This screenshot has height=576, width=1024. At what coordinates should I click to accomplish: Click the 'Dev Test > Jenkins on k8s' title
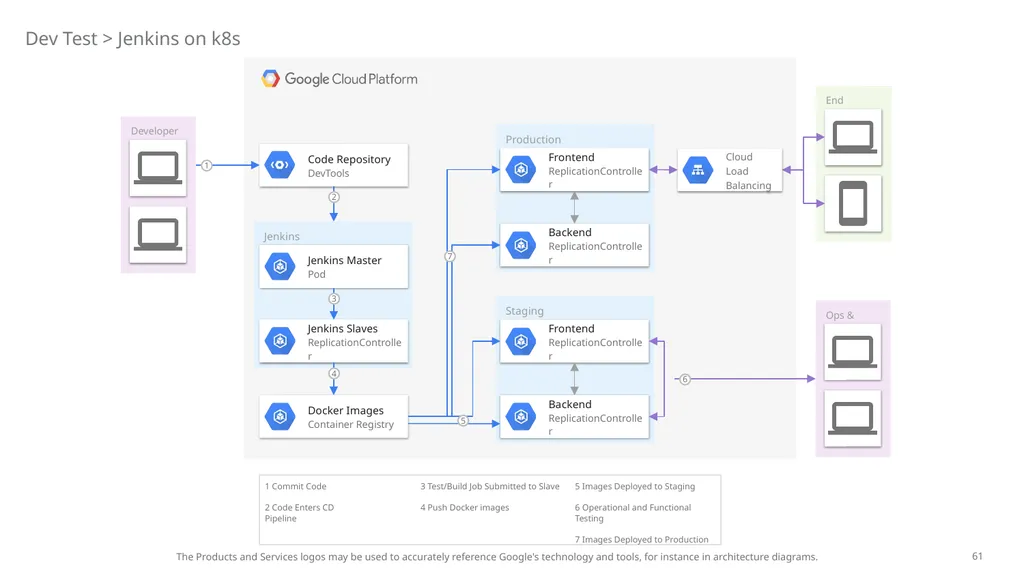coord(133,39)
